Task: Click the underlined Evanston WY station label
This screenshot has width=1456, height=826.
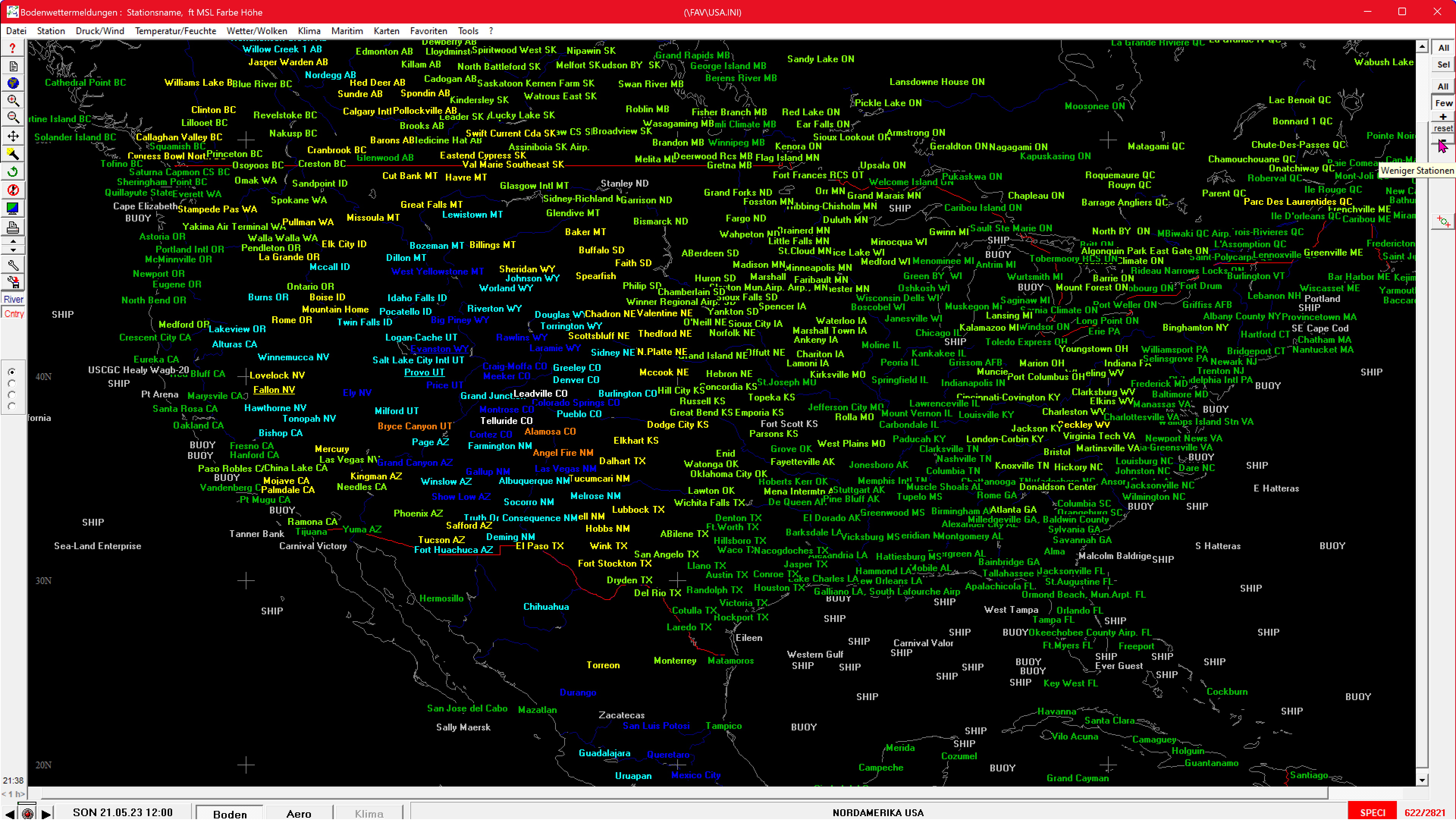Action: [439, 349]
